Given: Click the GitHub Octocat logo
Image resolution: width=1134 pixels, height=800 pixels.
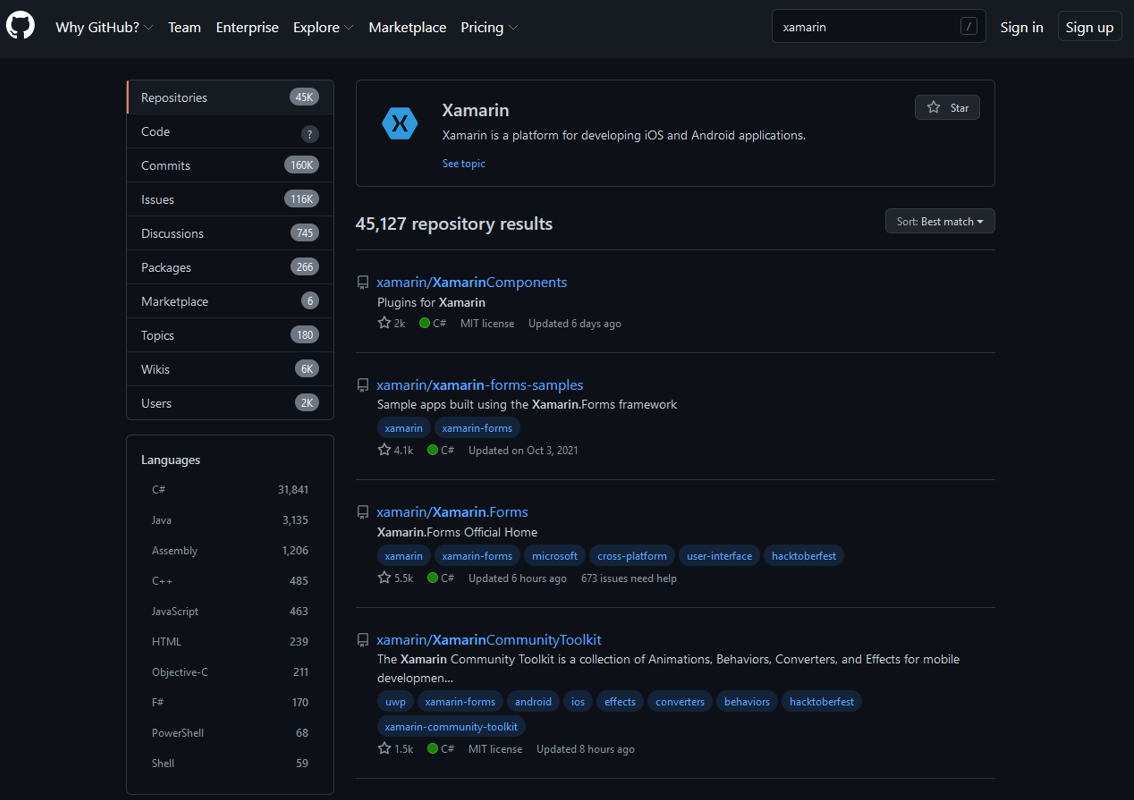Looking at the screenshot, I should pyautogui.click(x=20, y=26).
